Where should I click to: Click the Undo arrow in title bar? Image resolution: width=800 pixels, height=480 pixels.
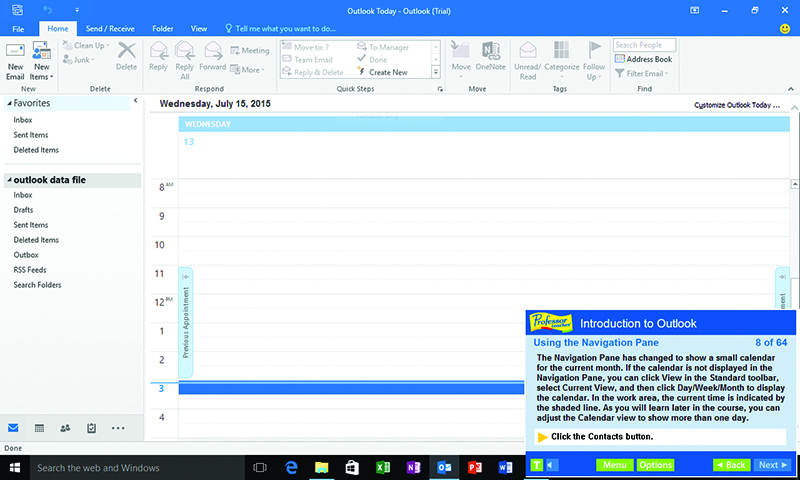[48, 10]
